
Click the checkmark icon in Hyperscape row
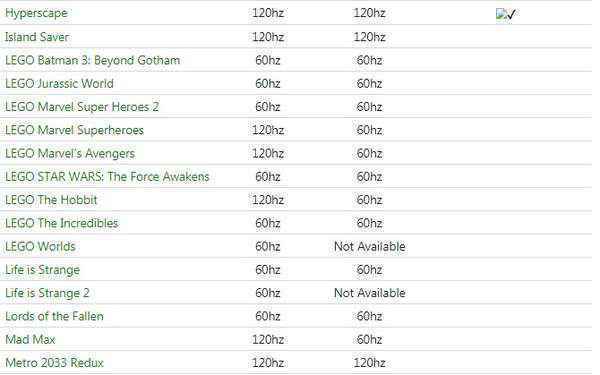tap(506, 14)
